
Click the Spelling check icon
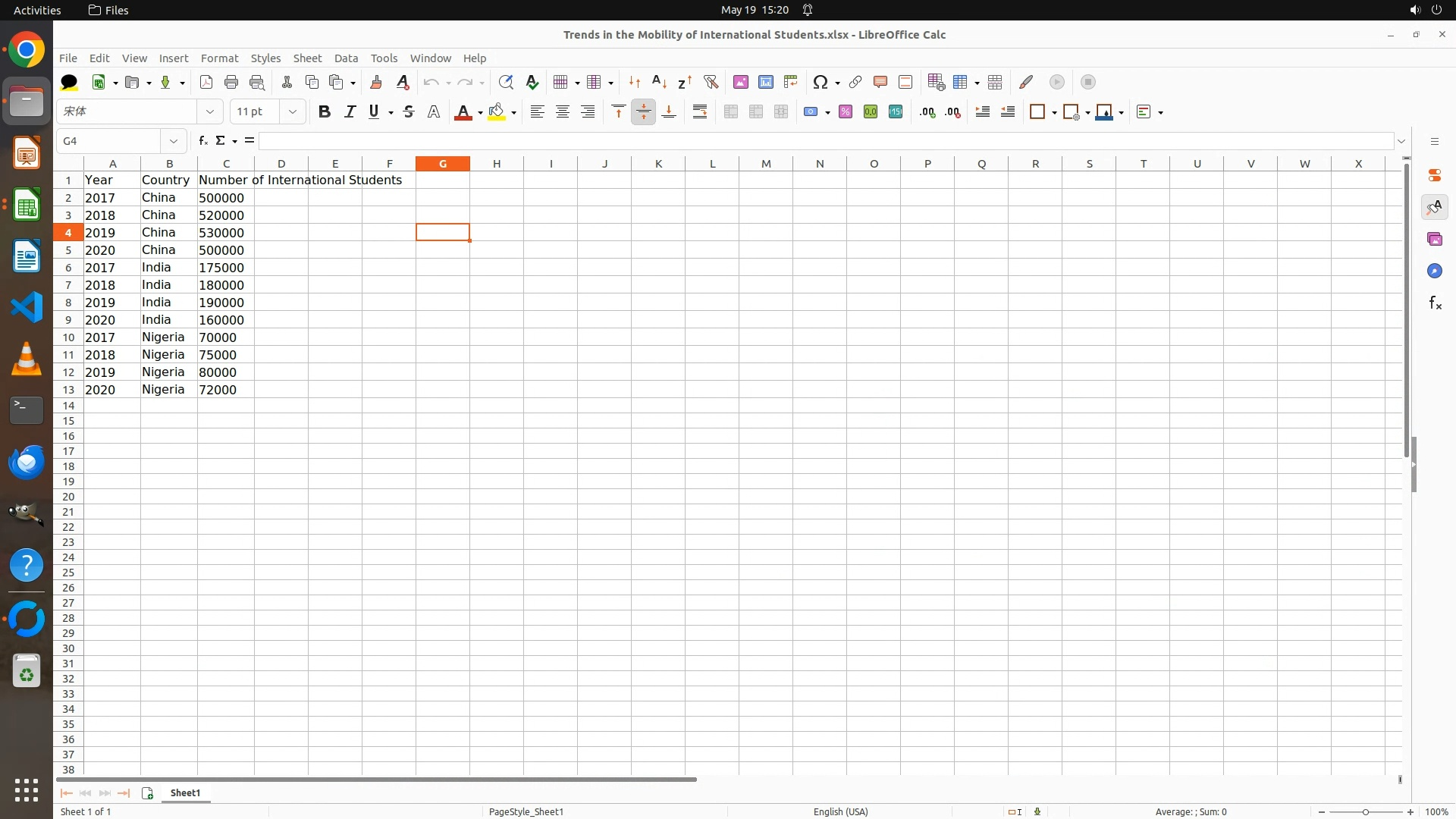click(532, 82)
